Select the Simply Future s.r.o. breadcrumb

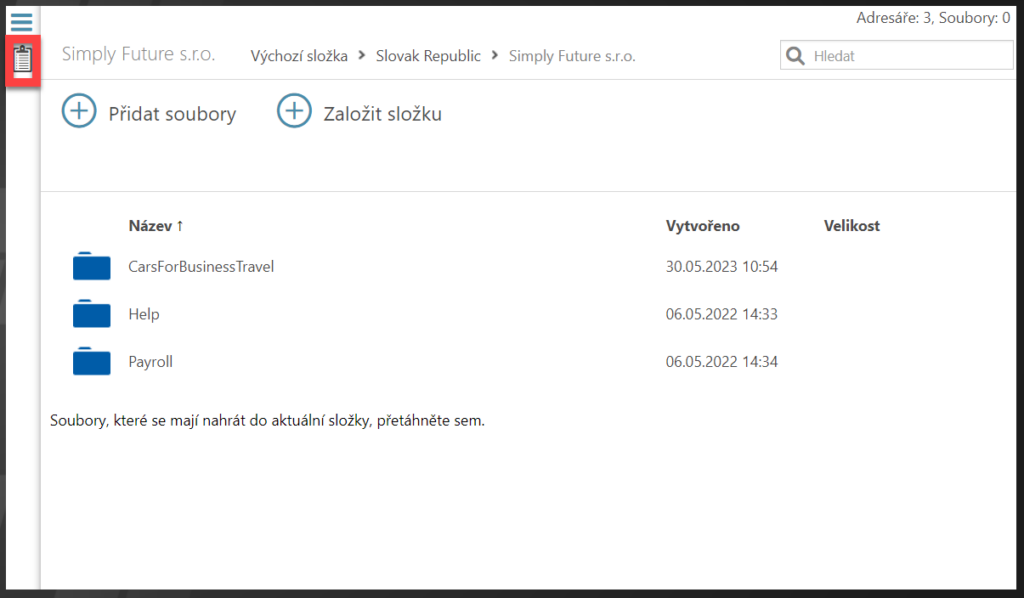coord(572,56)
